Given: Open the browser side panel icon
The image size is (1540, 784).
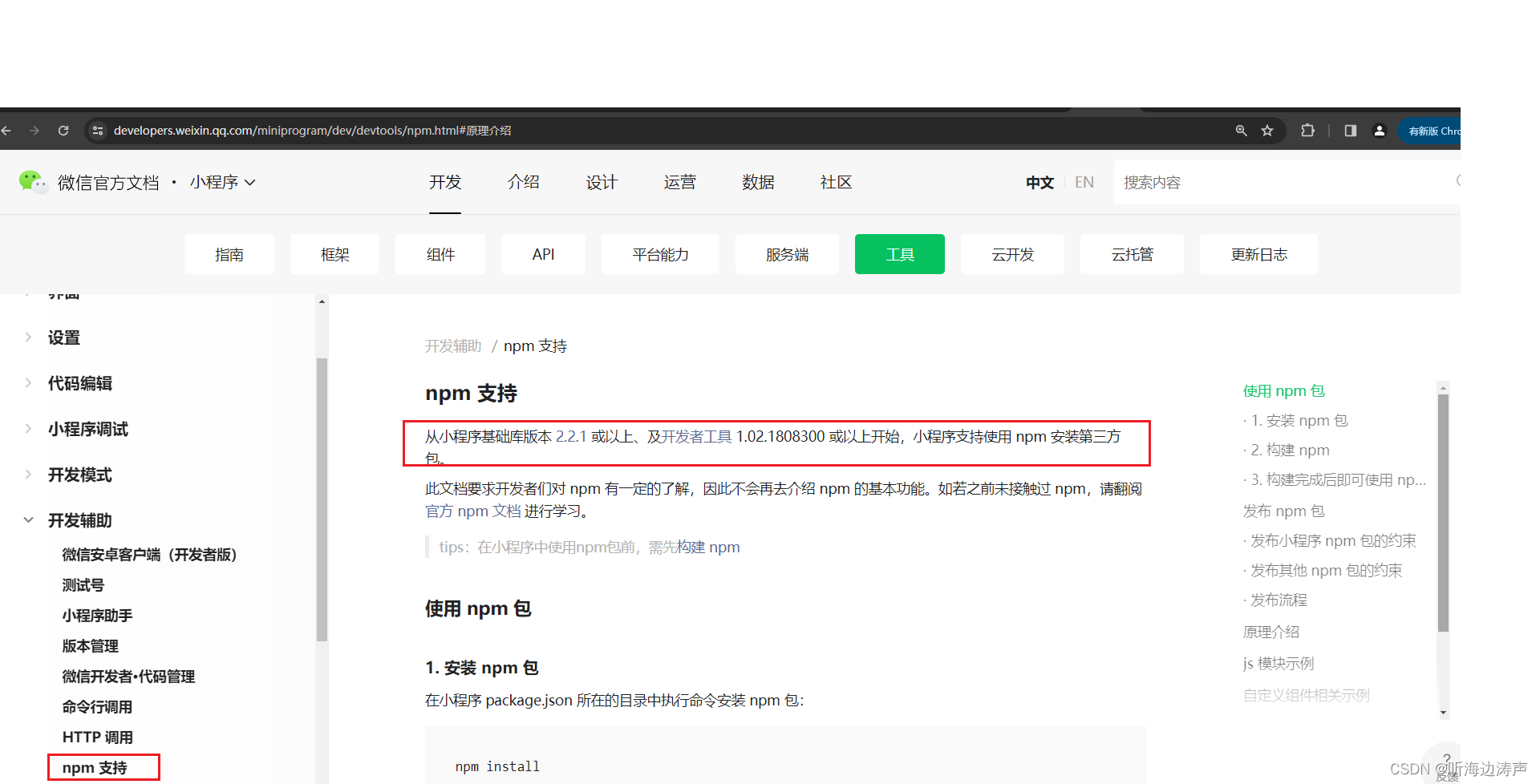Looking at the screenshot, I should pyautogui.click(x=1350, y=130).
